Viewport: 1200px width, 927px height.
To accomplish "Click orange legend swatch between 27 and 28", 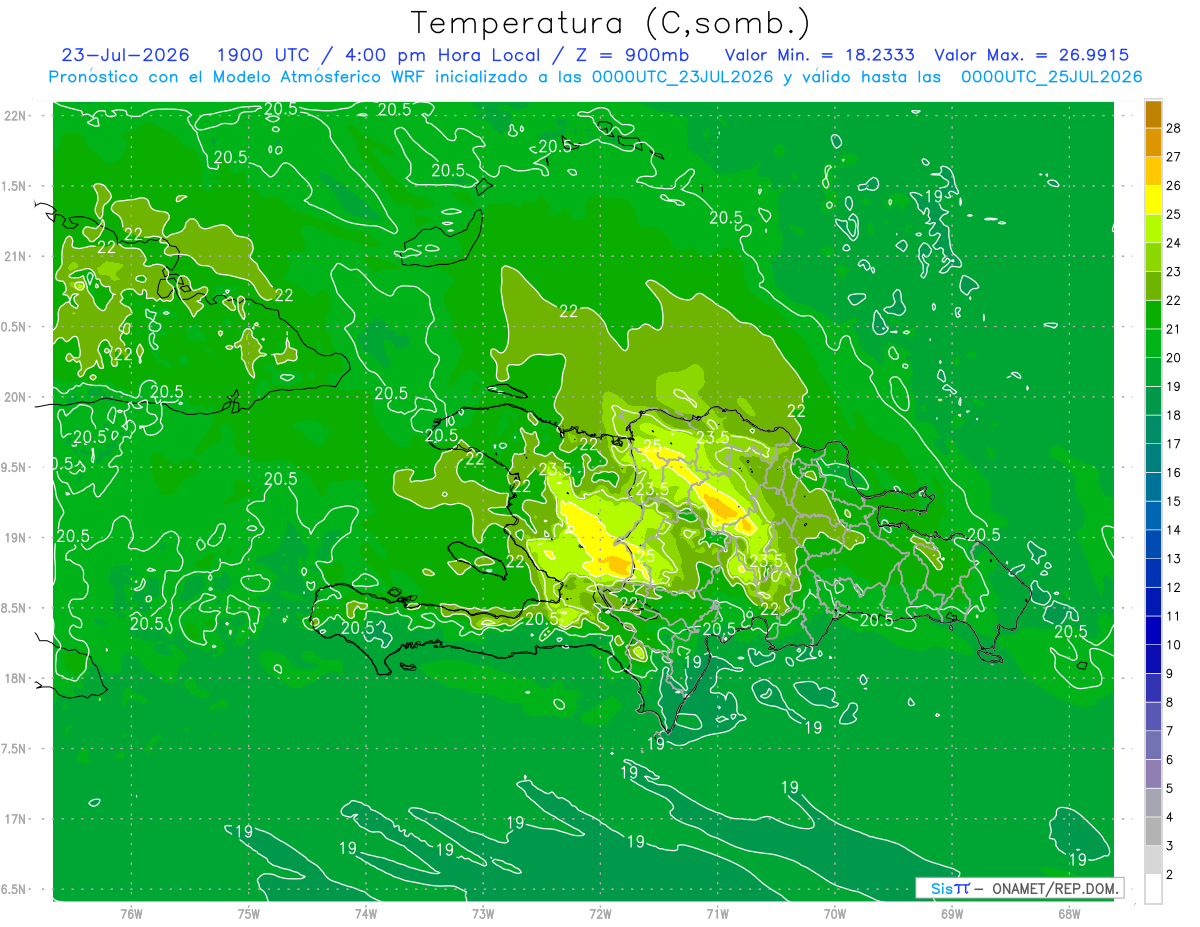I will pyautogui.click(x=1153, y=142).
